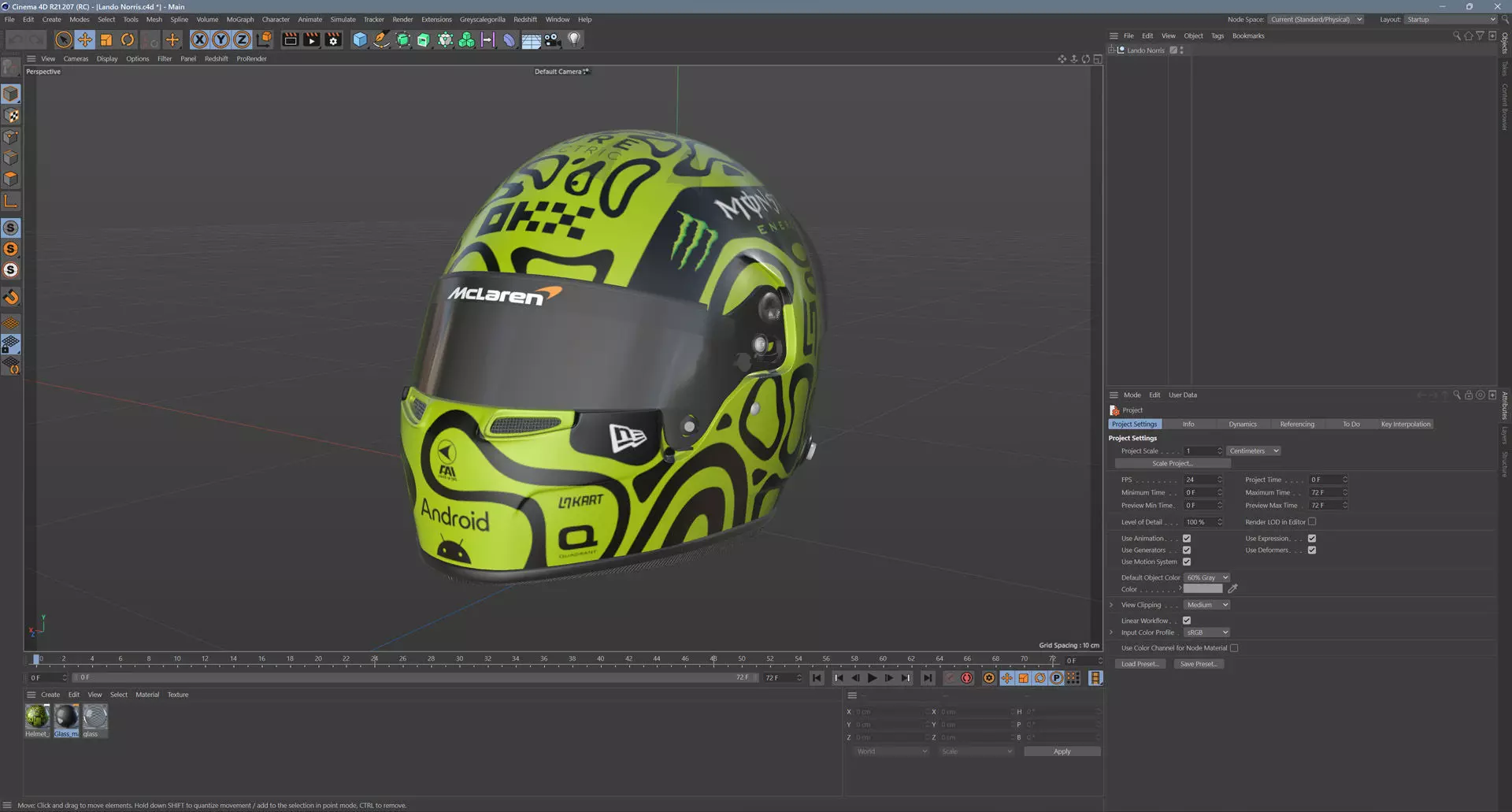Open World coordinate dropdown
The height and width of the screenshot is (812, 1512).
click(x=892, y=751)
